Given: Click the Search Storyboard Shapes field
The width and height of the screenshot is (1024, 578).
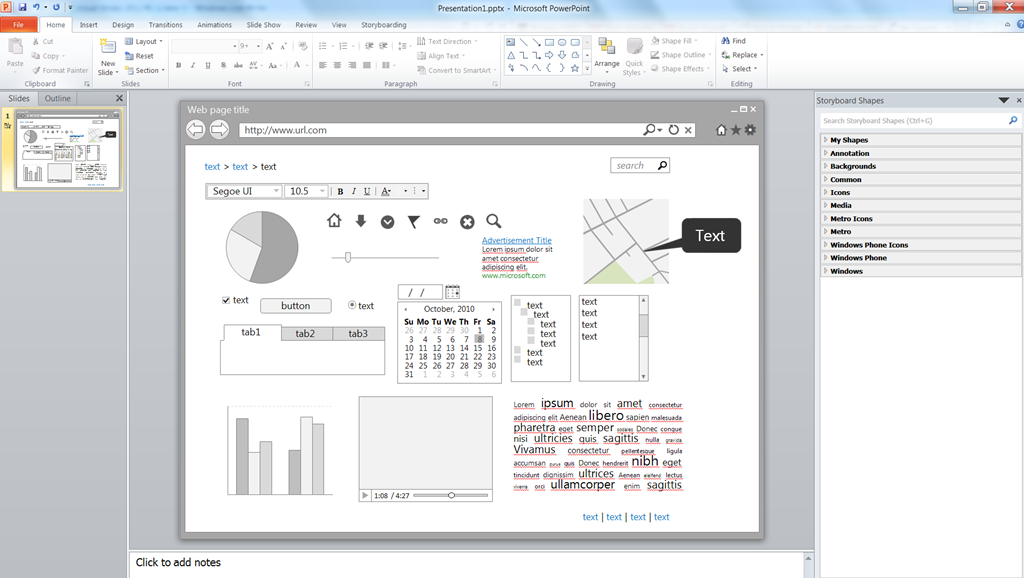Looking at the screenshot, I should pos(914,121).
